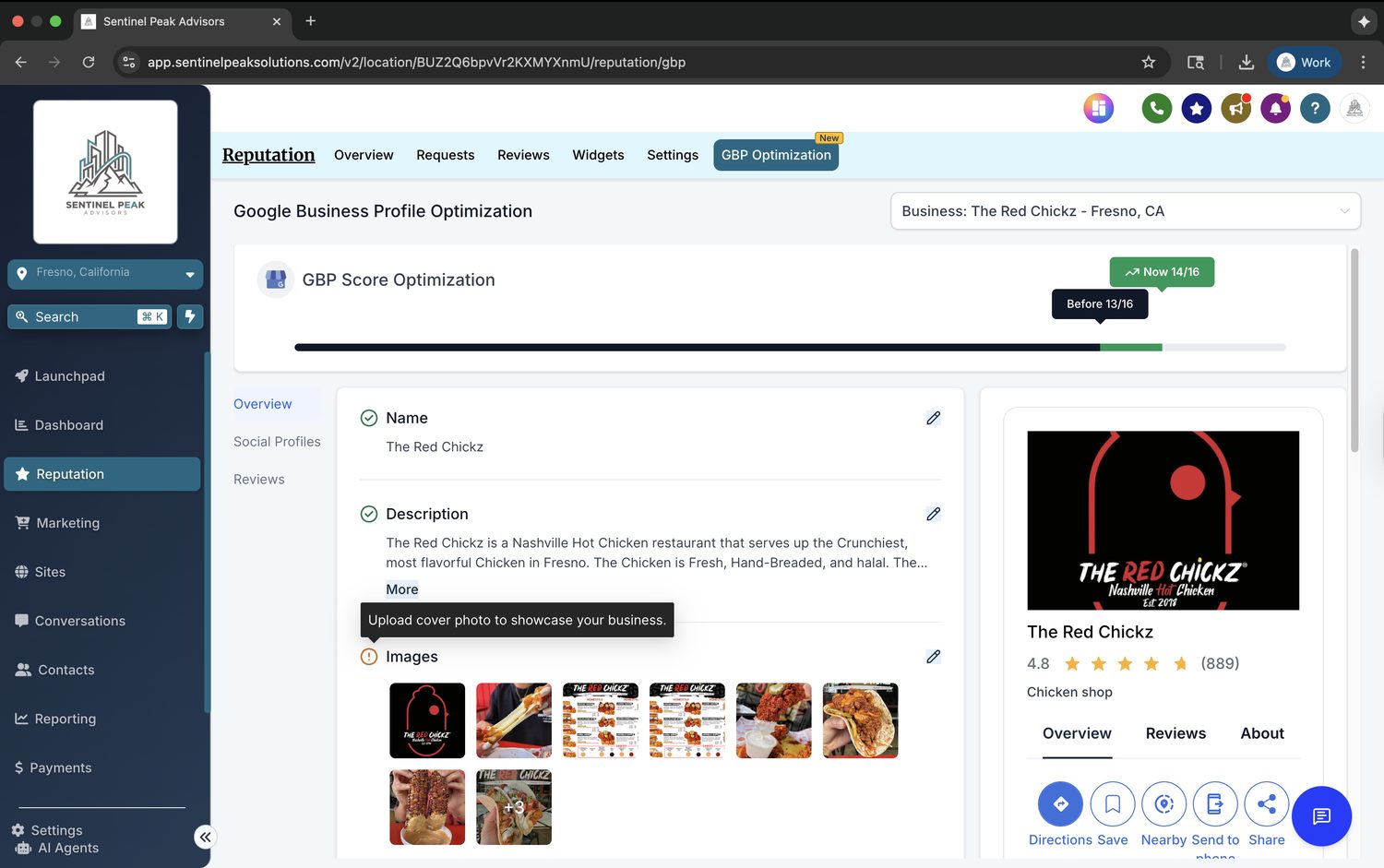The width and height of the screenshot is (1384, 868).
Task: Open the Reviews tab in profile preview
Action: [1175, 733]
